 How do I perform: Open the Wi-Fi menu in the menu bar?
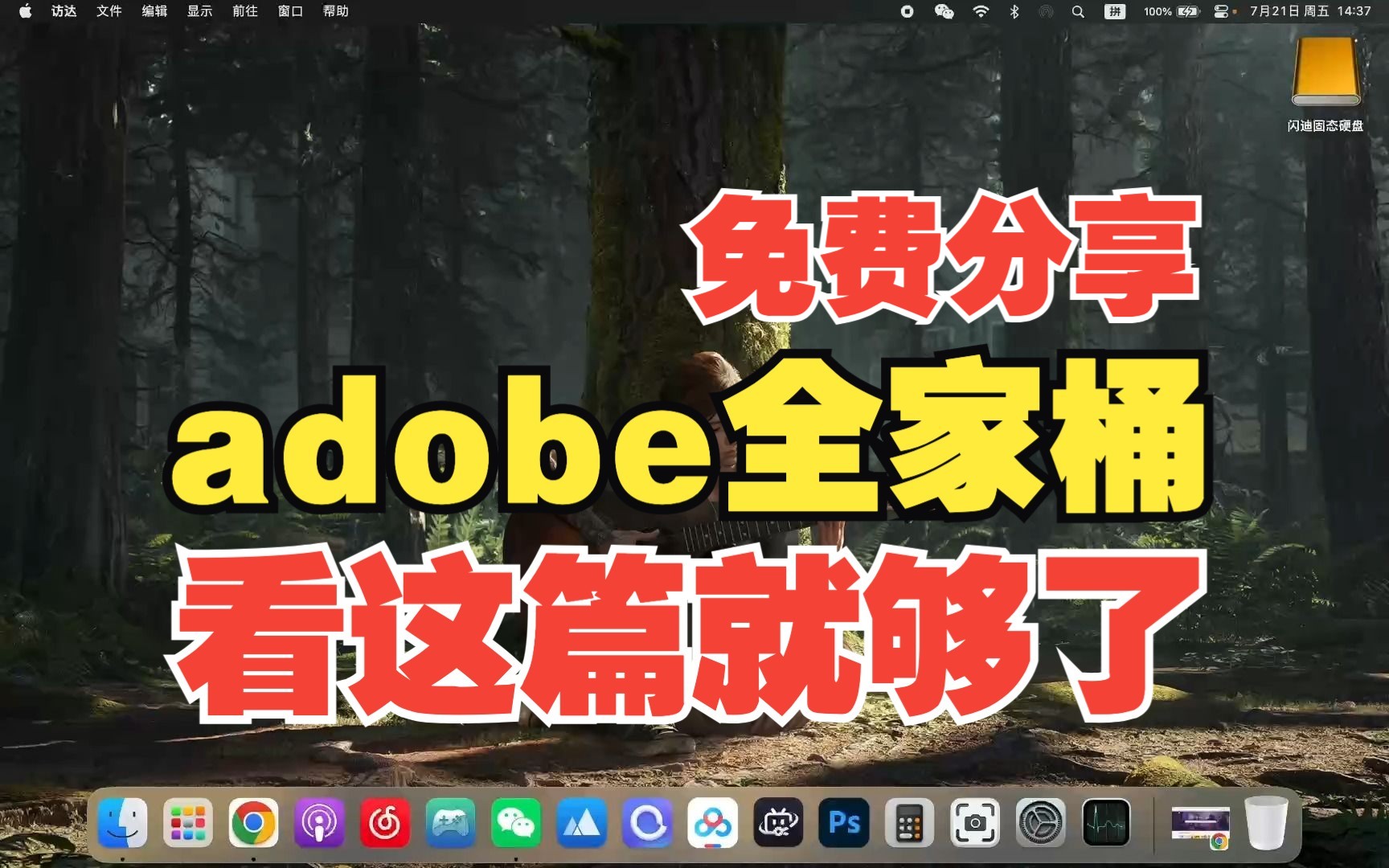(981, 11)
